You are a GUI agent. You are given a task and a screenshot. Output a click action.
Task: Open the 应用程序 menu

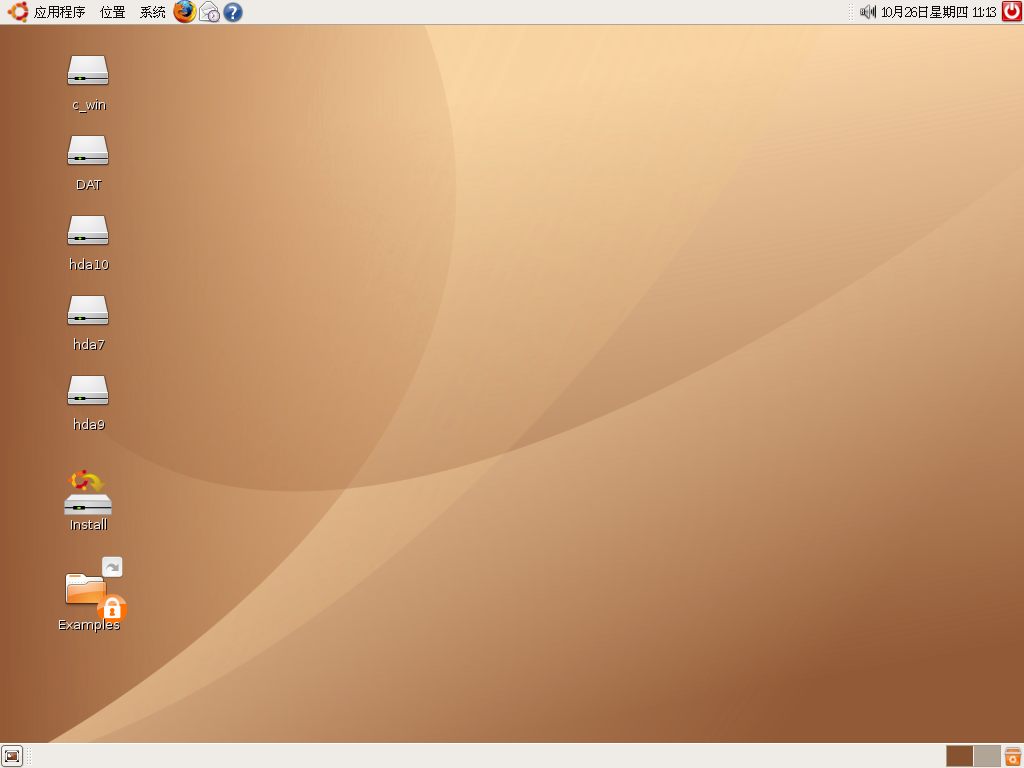[x=59, y=12]
